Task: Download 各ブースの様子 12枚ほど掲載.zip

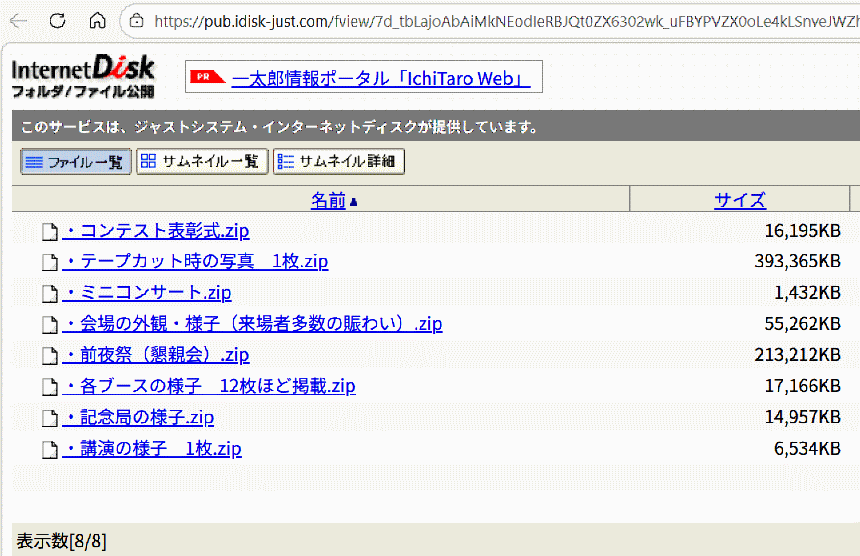Action: [209, 386]
